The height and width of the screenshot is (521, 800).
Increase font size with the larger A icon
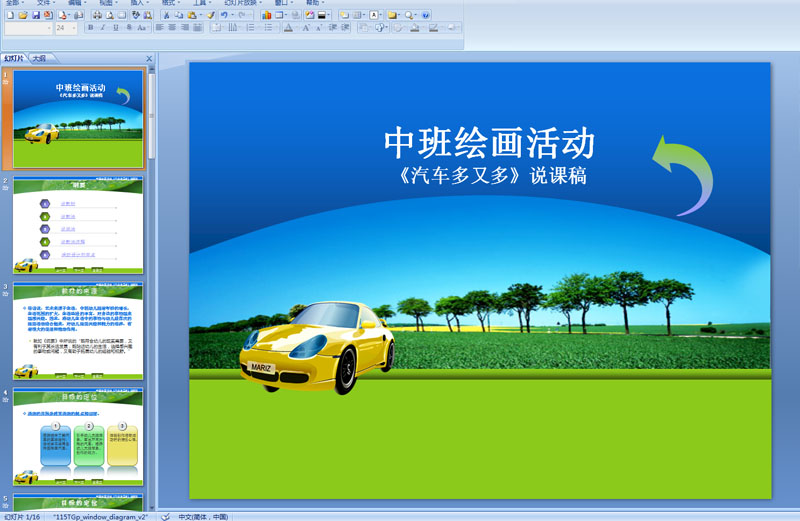306,28
